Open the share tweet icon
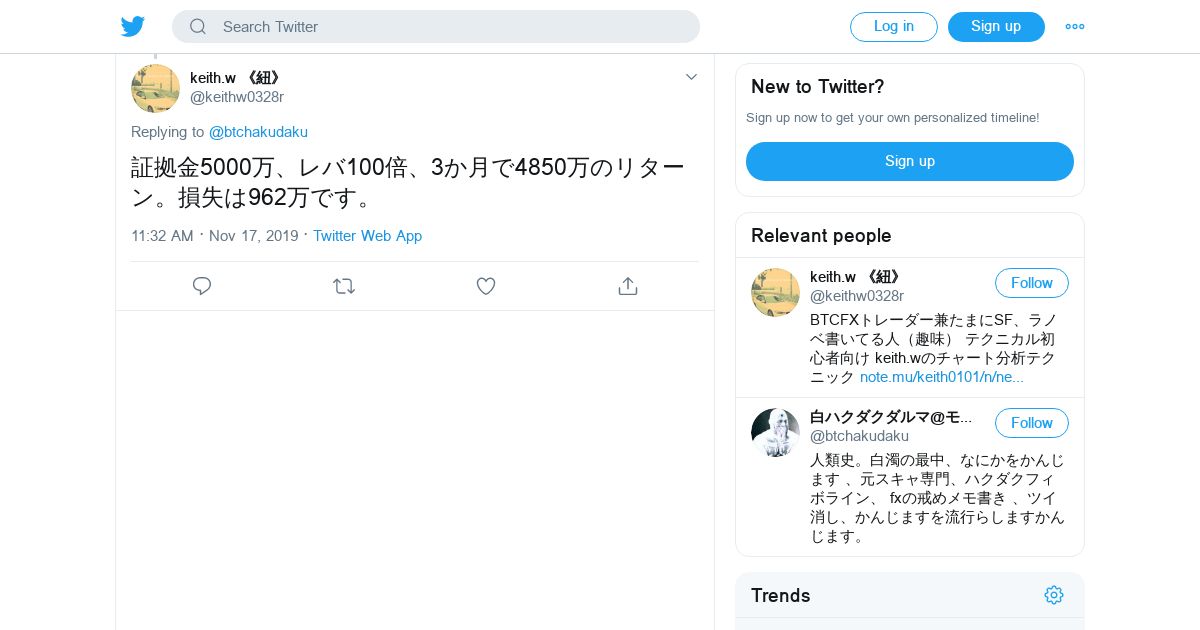Image resolution: width=1200 pixels, height=630 pixels. point(628,286)
